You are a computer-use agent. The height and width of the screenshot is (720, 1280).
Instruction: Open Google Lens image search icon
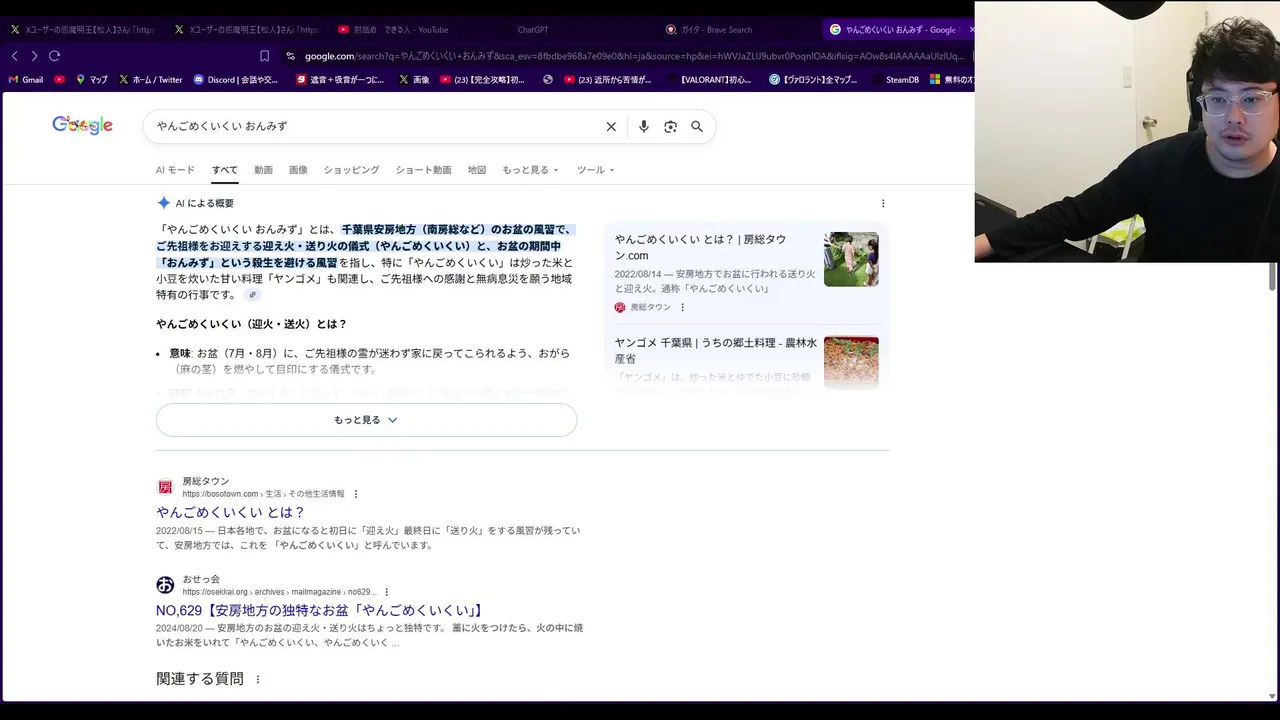pyautogui.click(x=670, y=127)
